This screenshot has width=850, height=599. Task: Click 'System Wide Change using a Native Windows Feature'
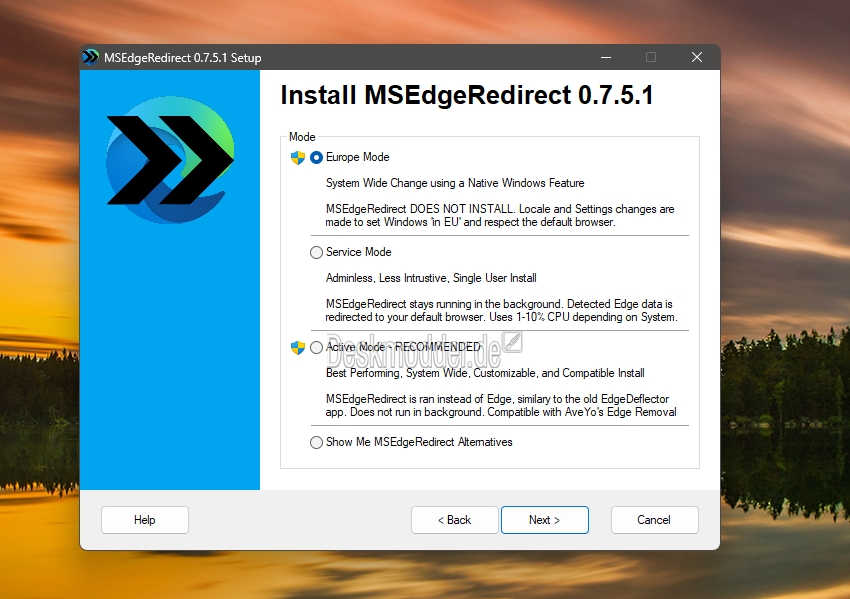tap(455, 183)
